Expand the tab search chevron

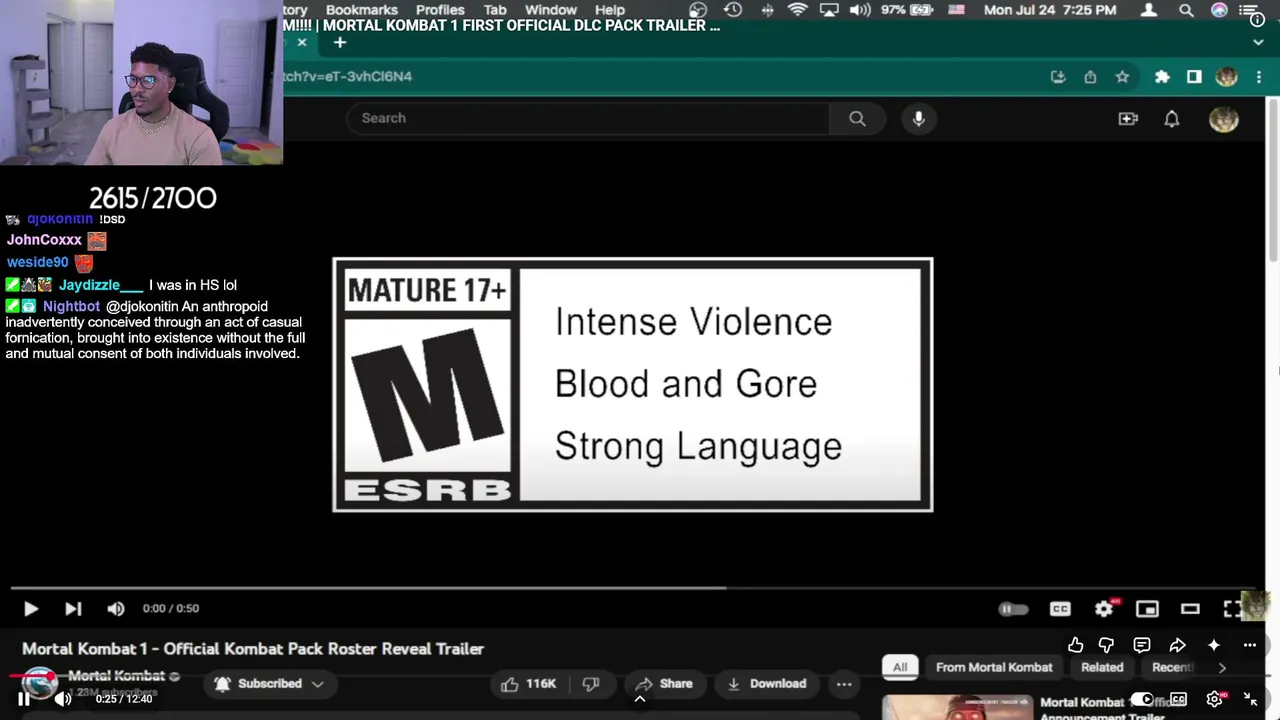(x=1258, y=43)
